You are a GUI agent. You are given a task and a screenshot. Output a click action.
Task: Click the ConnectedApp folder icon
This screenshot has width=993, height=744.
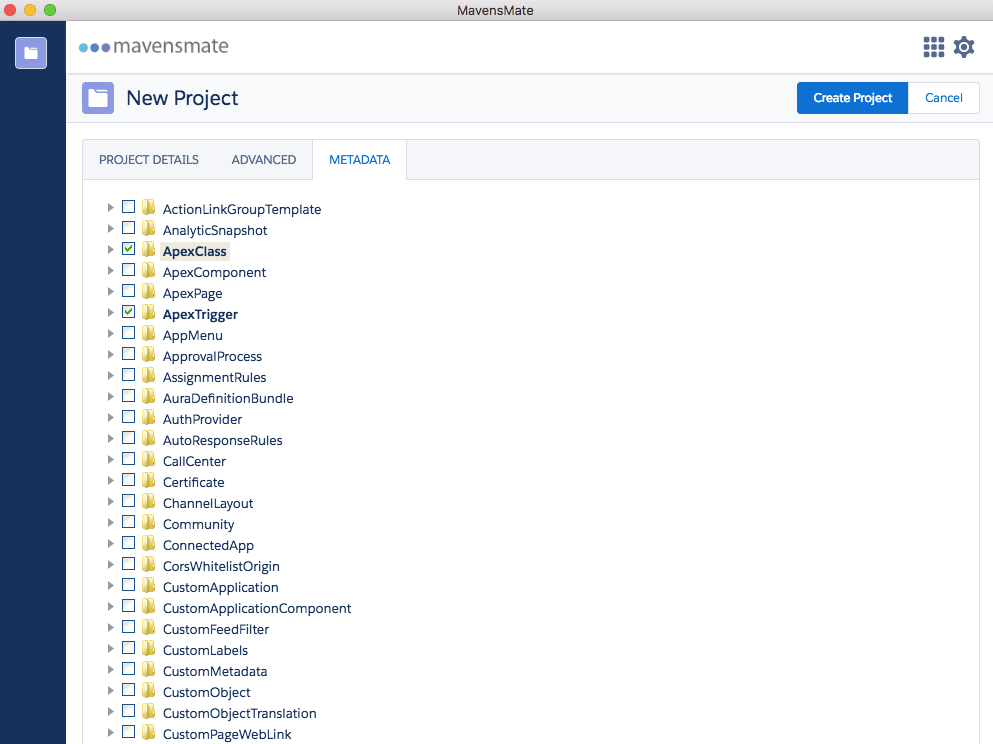pos(148,543)
